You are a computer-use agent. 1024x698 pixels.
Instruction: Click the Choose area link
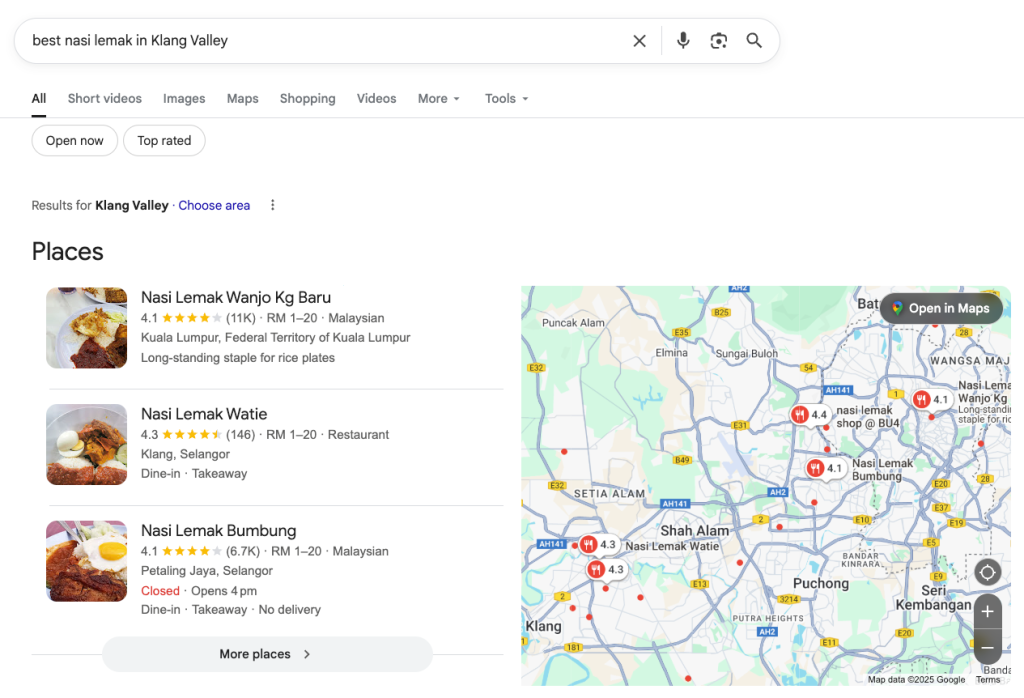click(x=214, y=205)
